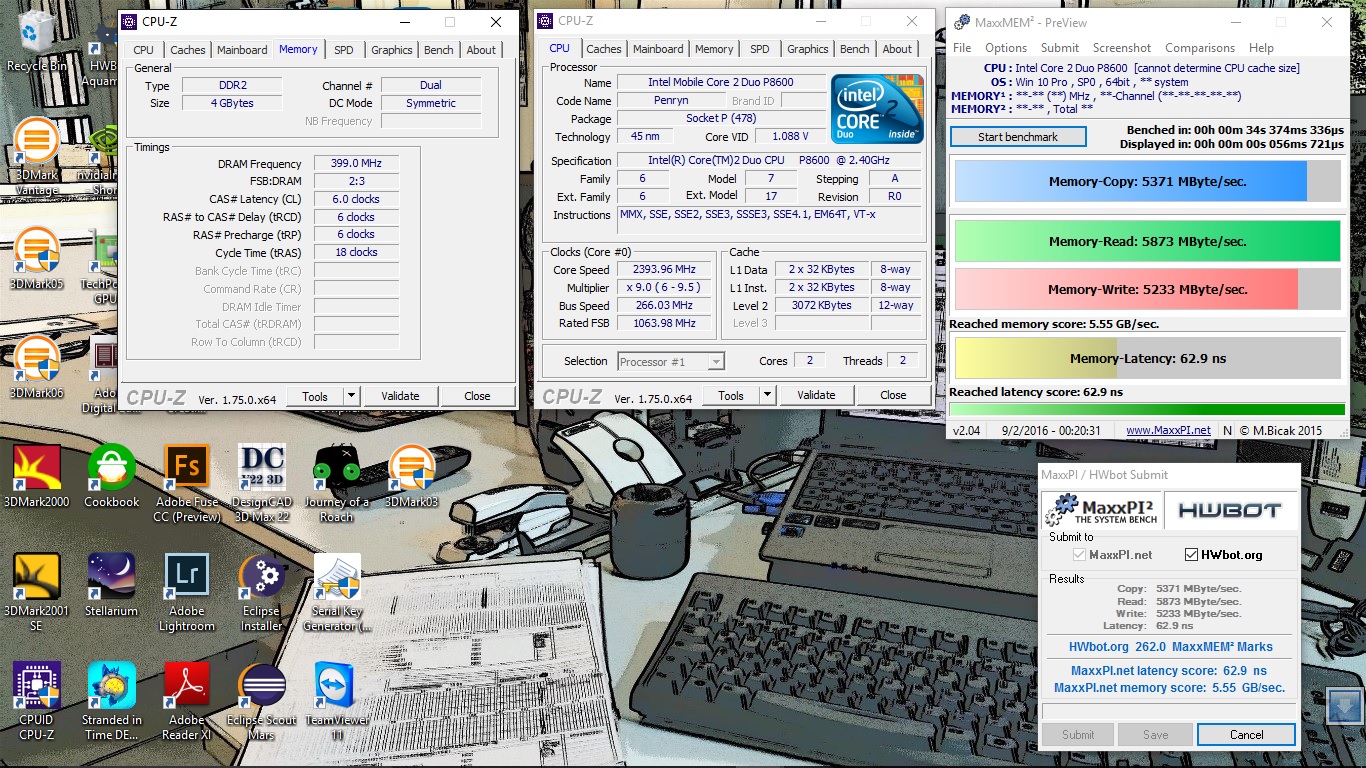Viewport: 1366px width, 768px height.
Task: Open Mainboard tab in Memory CPU-Z window
Action: click(x=242, y=50)
